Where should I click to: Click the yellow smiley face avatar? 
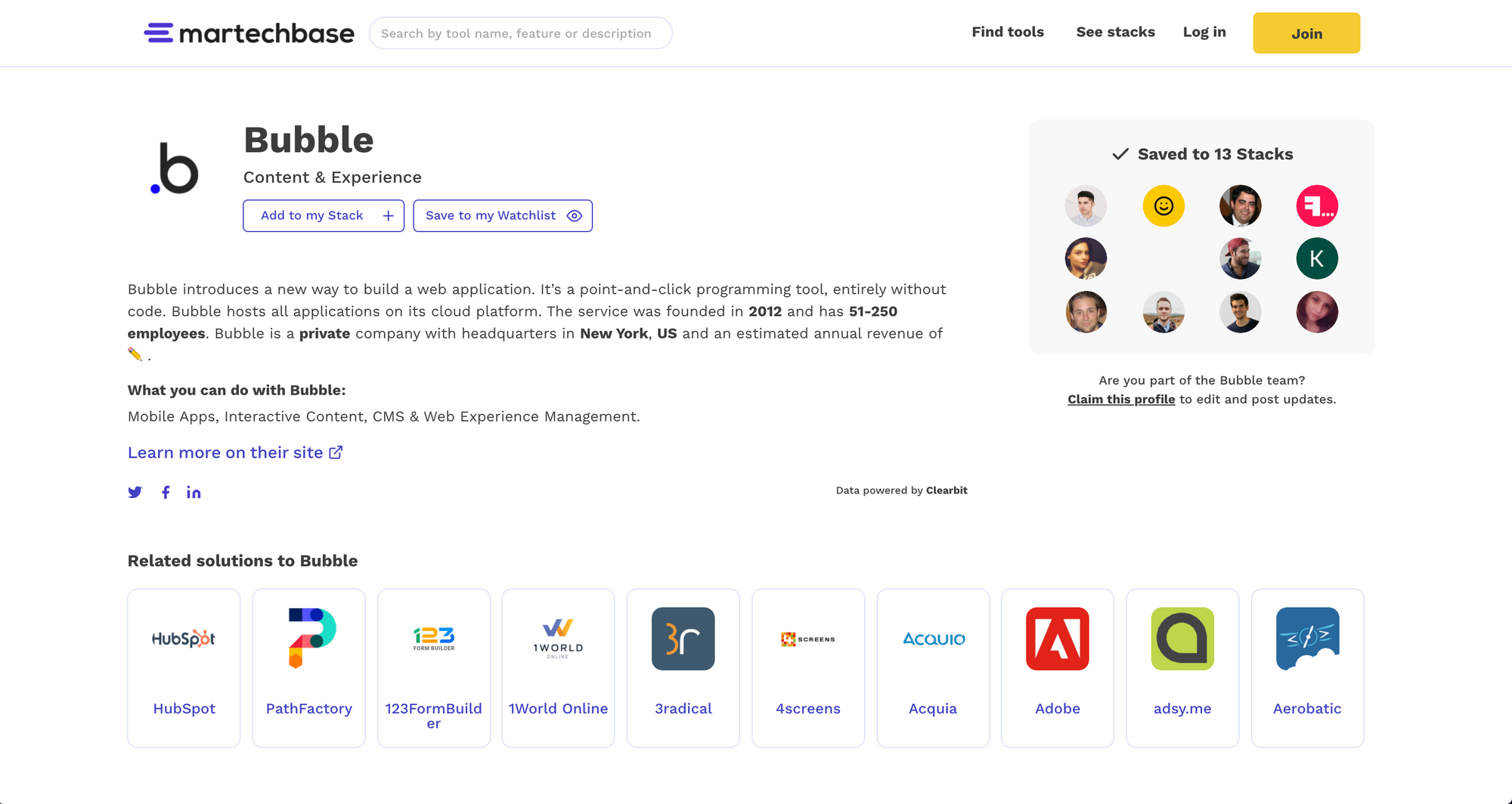pyautogui.click(x=1163, y=206)
